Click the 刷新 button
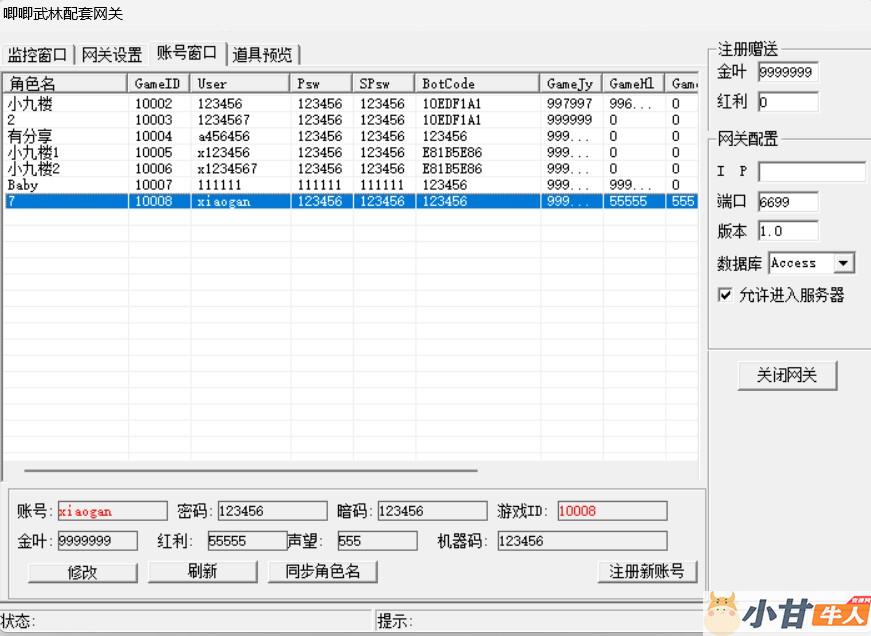This screenshot has height=636, width=871. coord(202,572)
